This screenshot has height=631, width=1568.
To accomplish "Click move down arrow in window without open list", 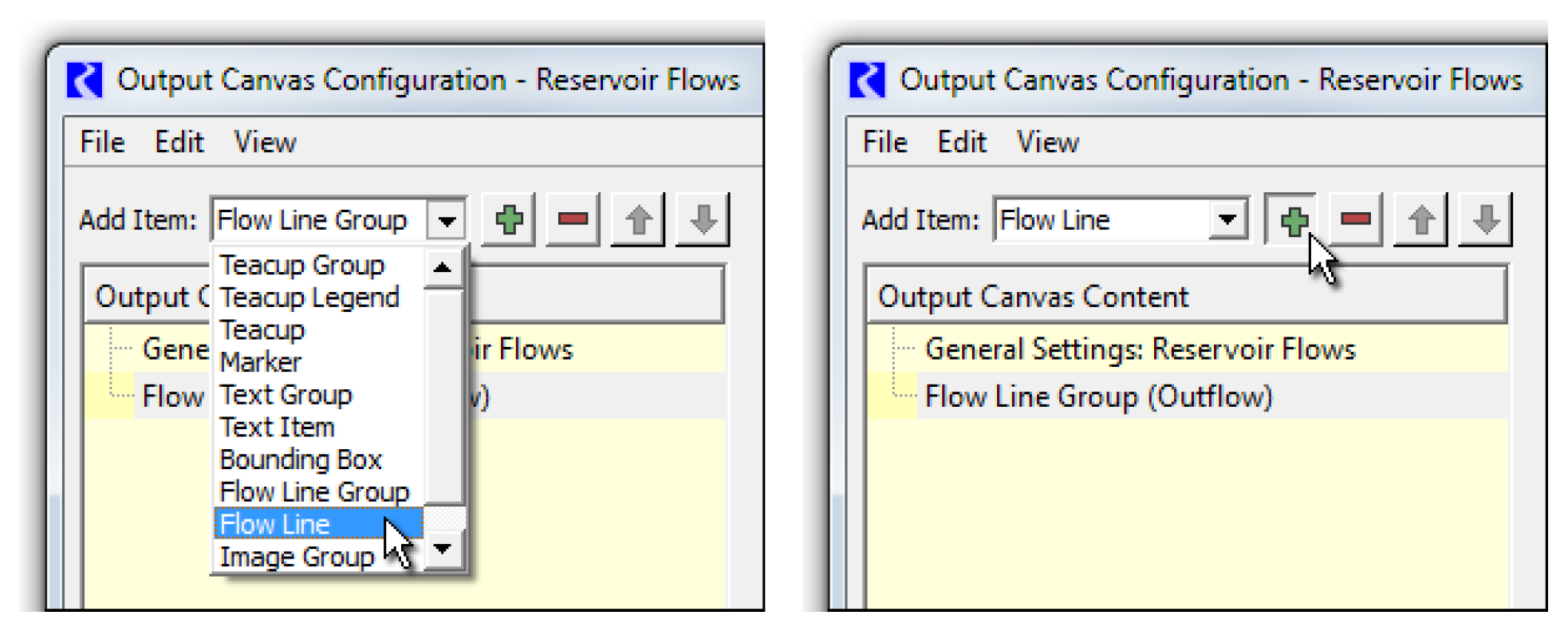I will click(1485, 219).
